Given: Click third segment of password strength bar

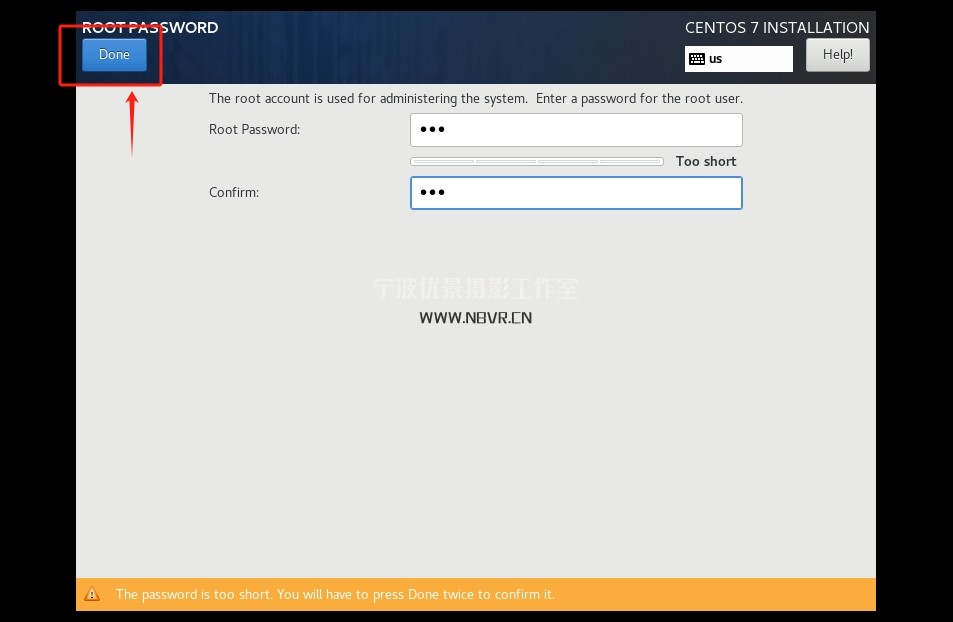Looking at the screenshot, I should [x=568, y=161].
